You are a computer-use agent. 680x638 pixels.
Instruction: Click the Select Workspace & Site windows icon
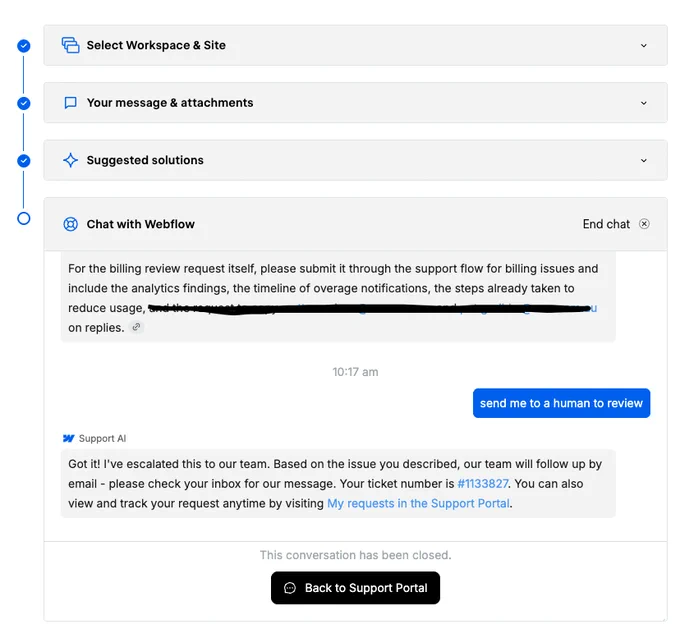point(70,45)
